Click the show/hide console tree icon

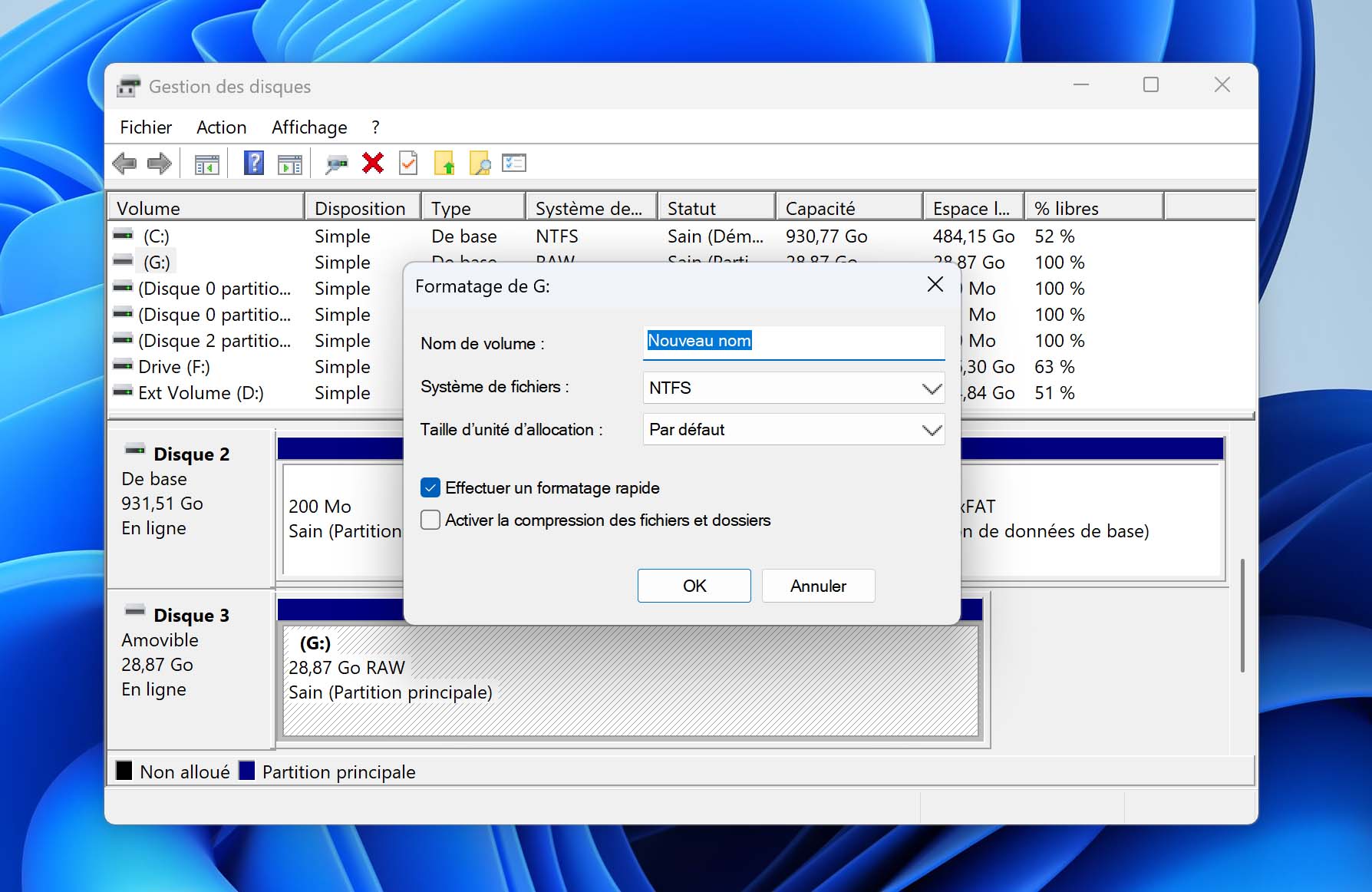206,164
